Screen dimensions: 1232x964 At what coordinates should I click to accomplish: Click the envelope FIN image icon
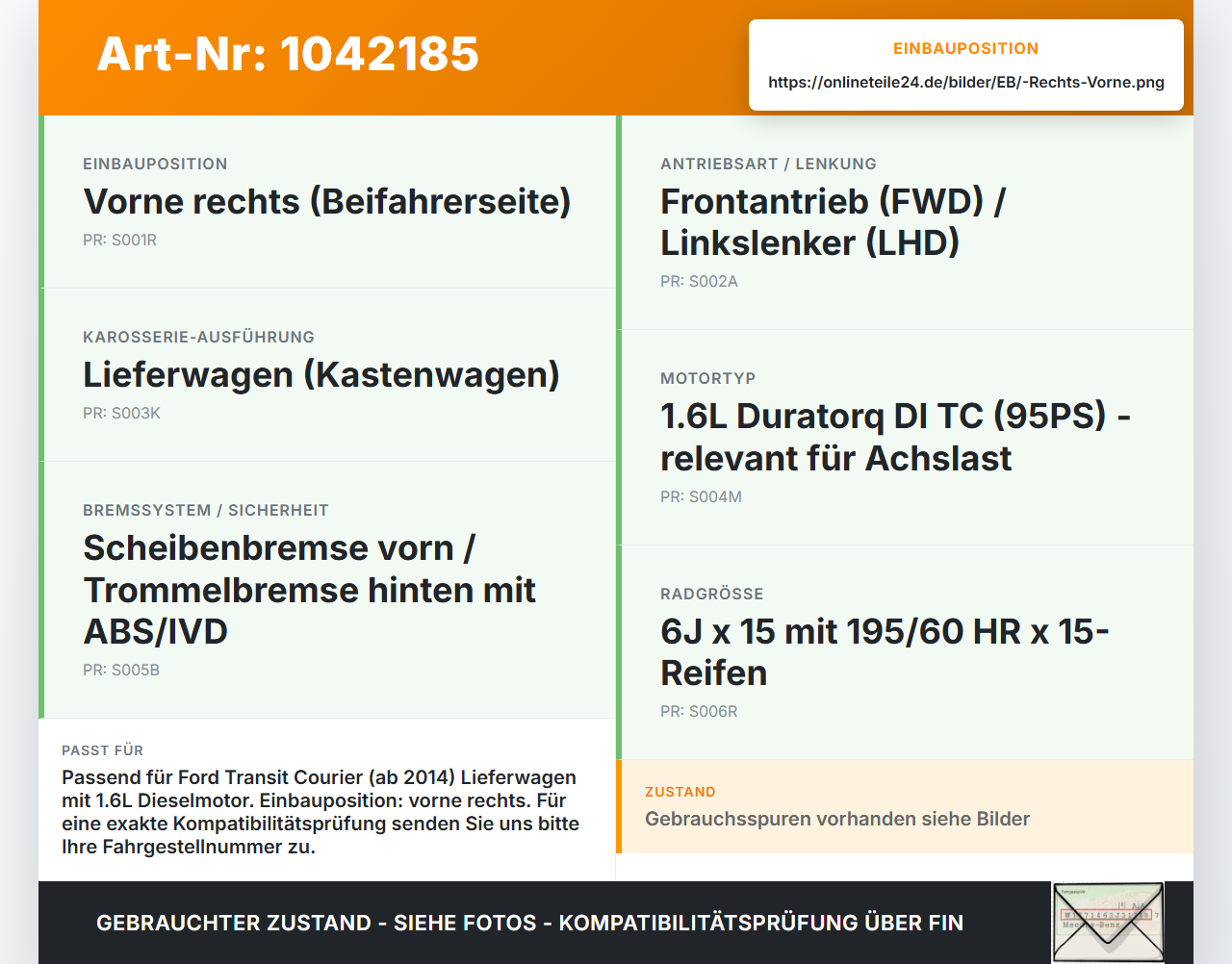point(1108,923)
